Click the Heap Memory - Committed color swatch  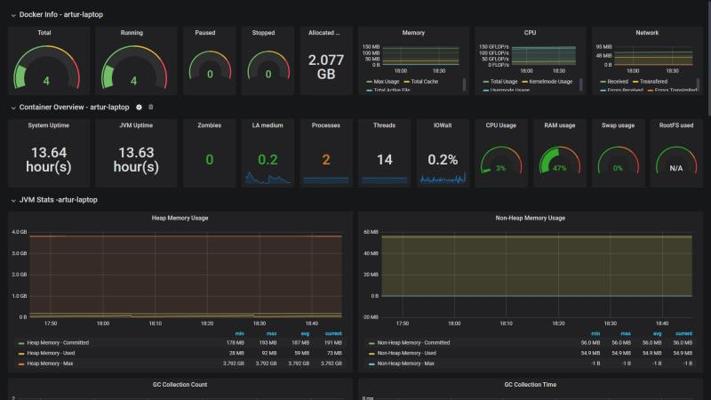tap(21, 343)
